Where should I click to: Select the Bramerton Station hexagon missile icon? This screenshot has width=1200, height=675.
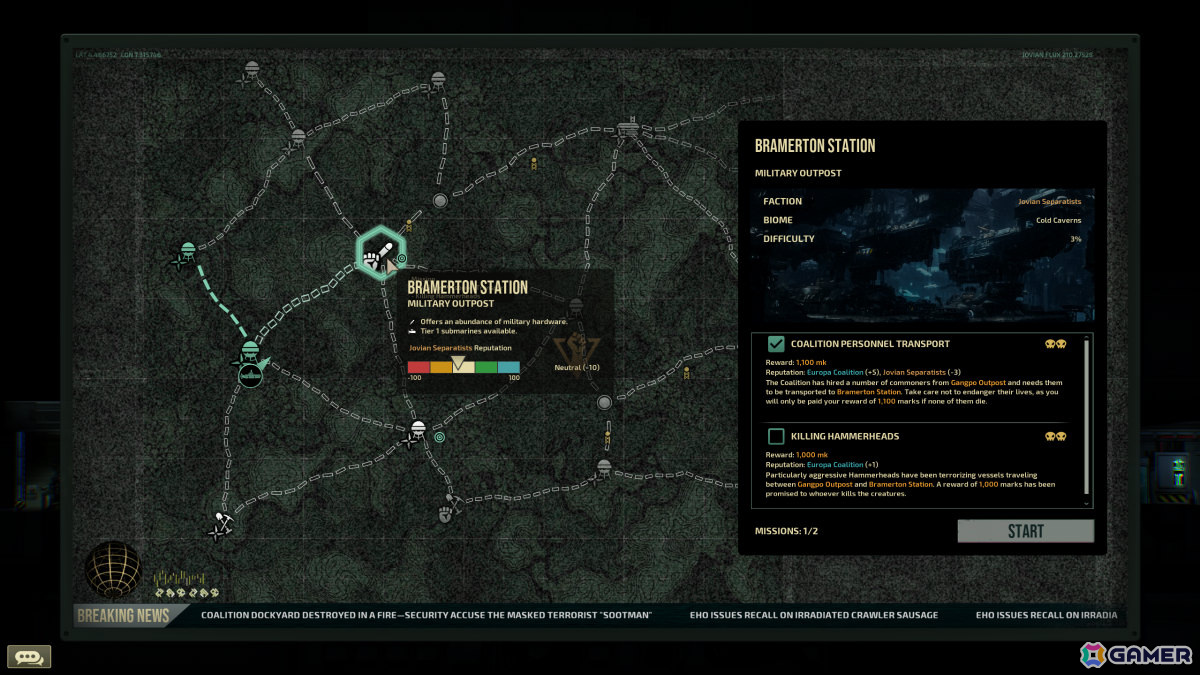point(379,253)
